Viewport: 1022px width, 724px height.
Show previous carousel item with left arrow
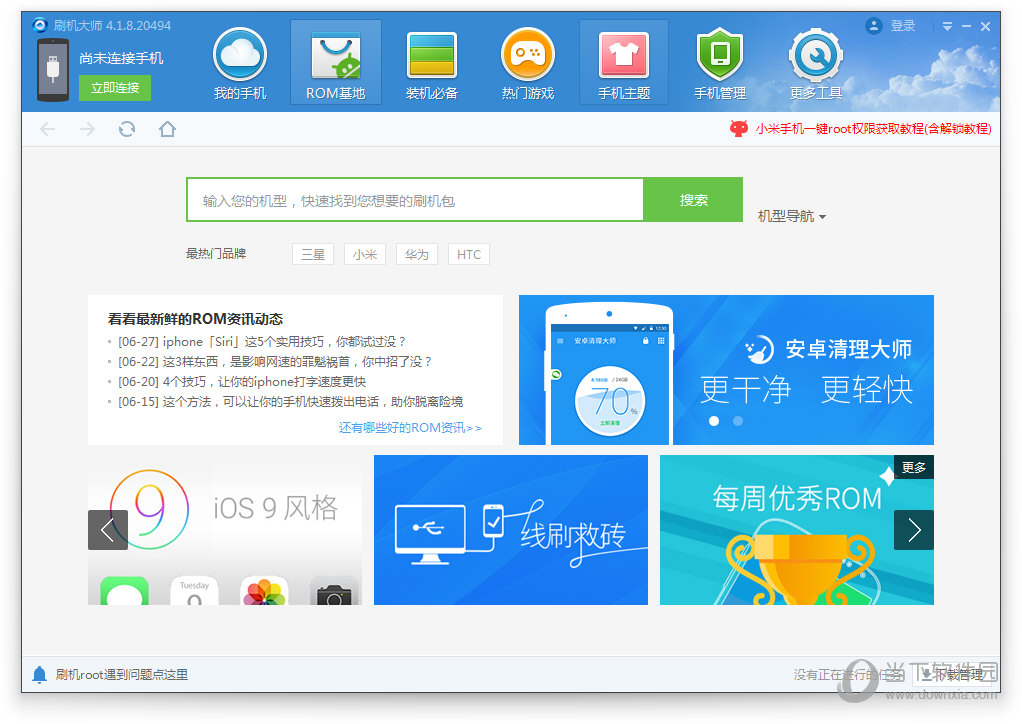pyautogui.click(x=108, y=530)
